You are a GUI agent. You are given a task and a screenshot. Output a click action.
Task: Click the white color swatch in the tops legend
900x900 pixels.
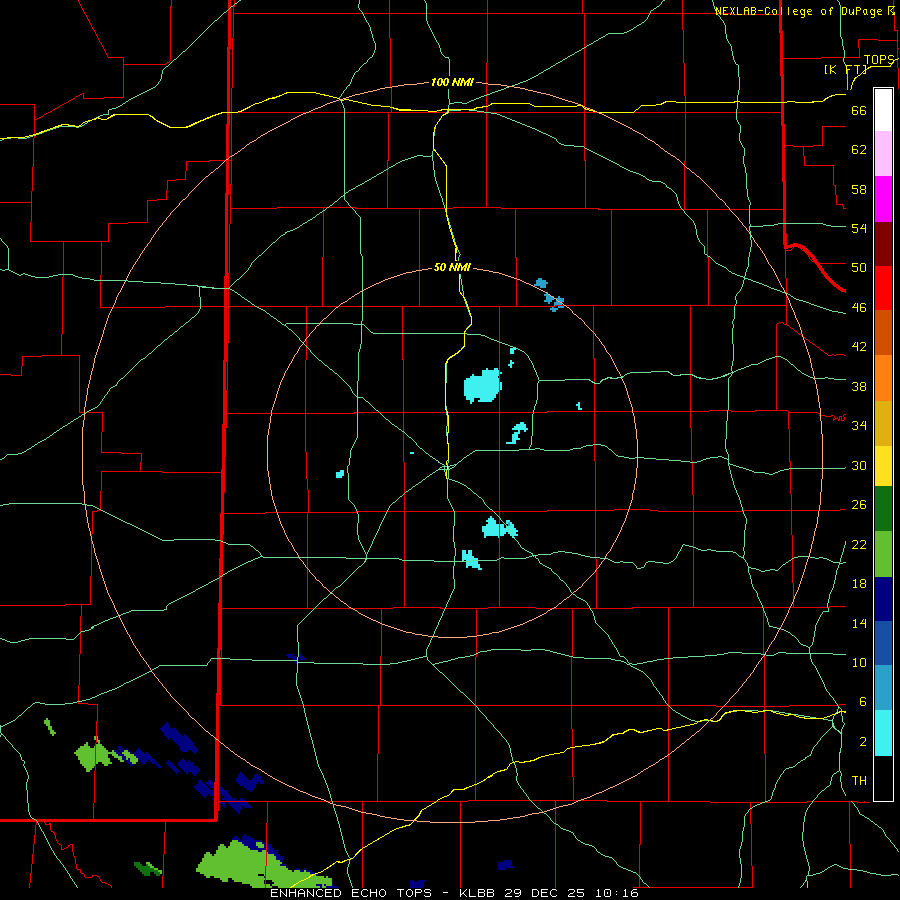coord(883,110)
